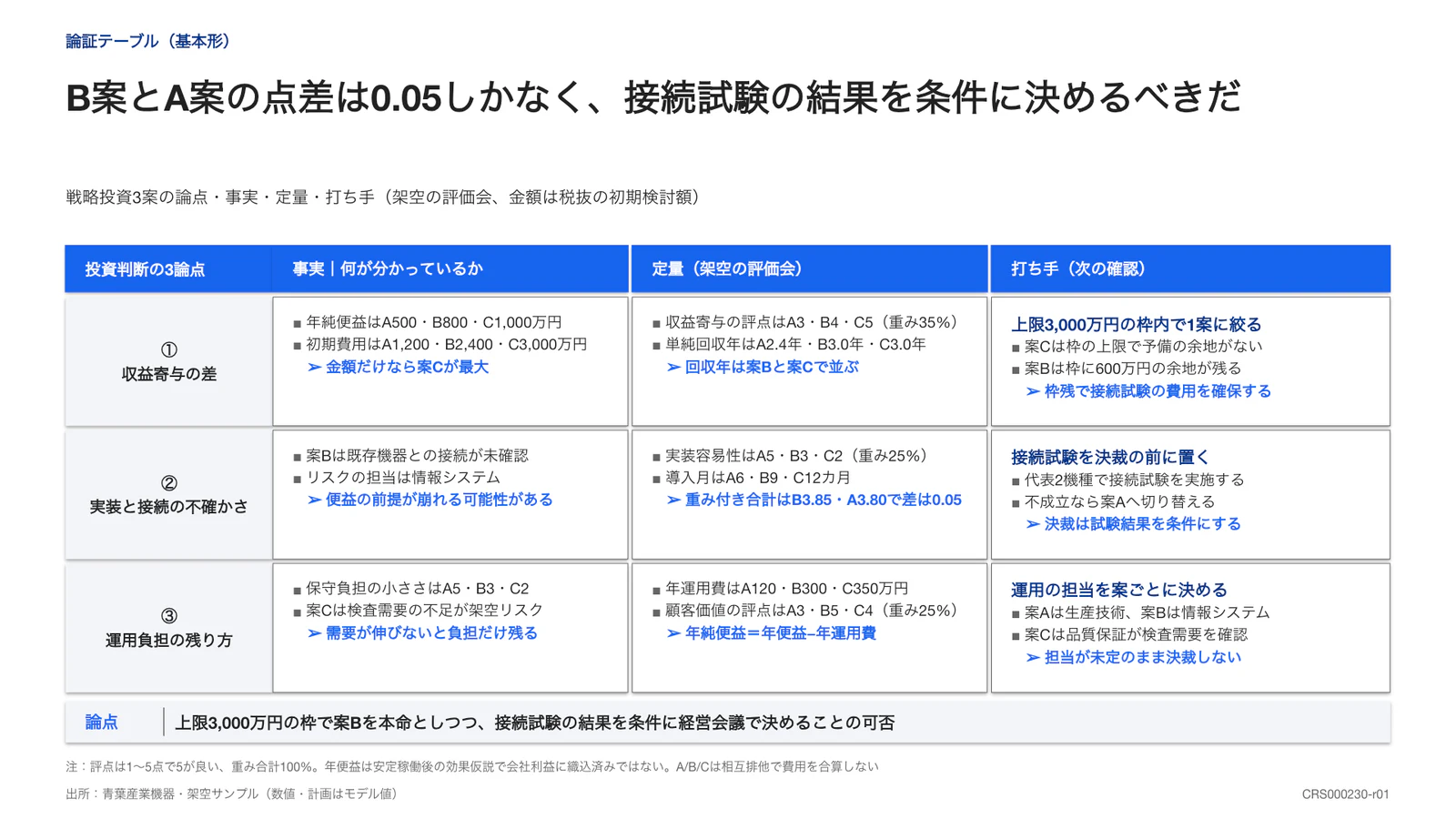Click heading 上限3,000万円の枠内で1案に絞る
The image size is (1456, 819).
tap(1137, 324)
